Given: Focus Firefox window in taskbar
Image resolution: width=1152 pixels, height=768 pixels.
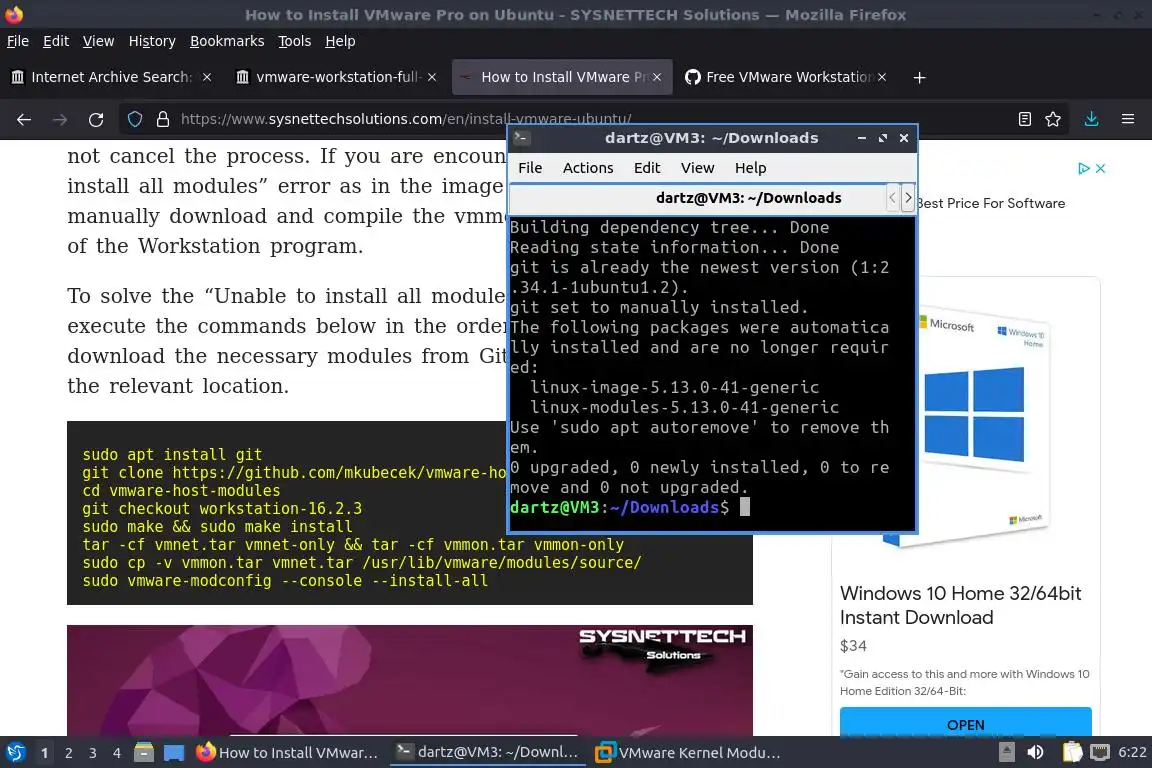Looking at the screenshot, I should point(288,753).
